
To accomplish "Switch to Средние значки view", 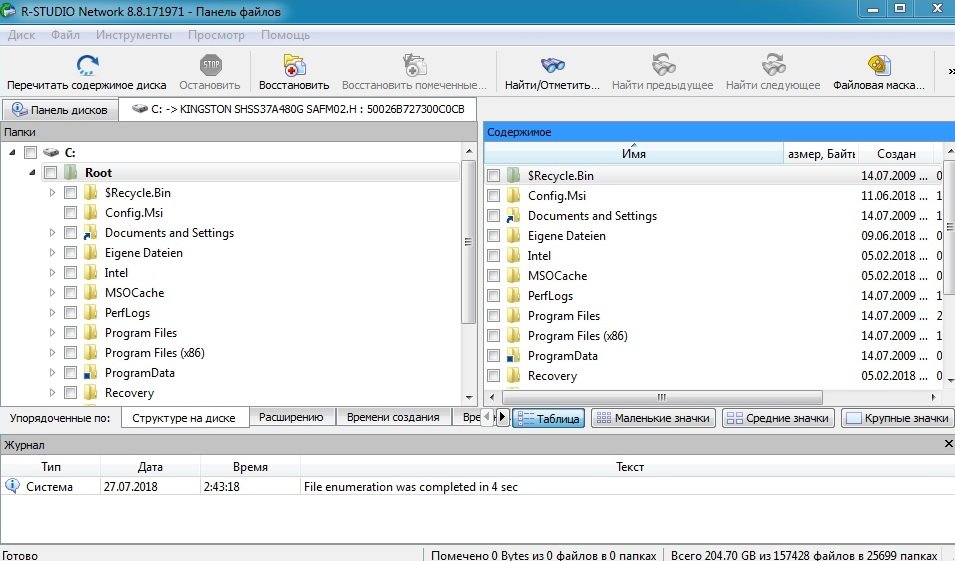I will (x=778, y=418).
